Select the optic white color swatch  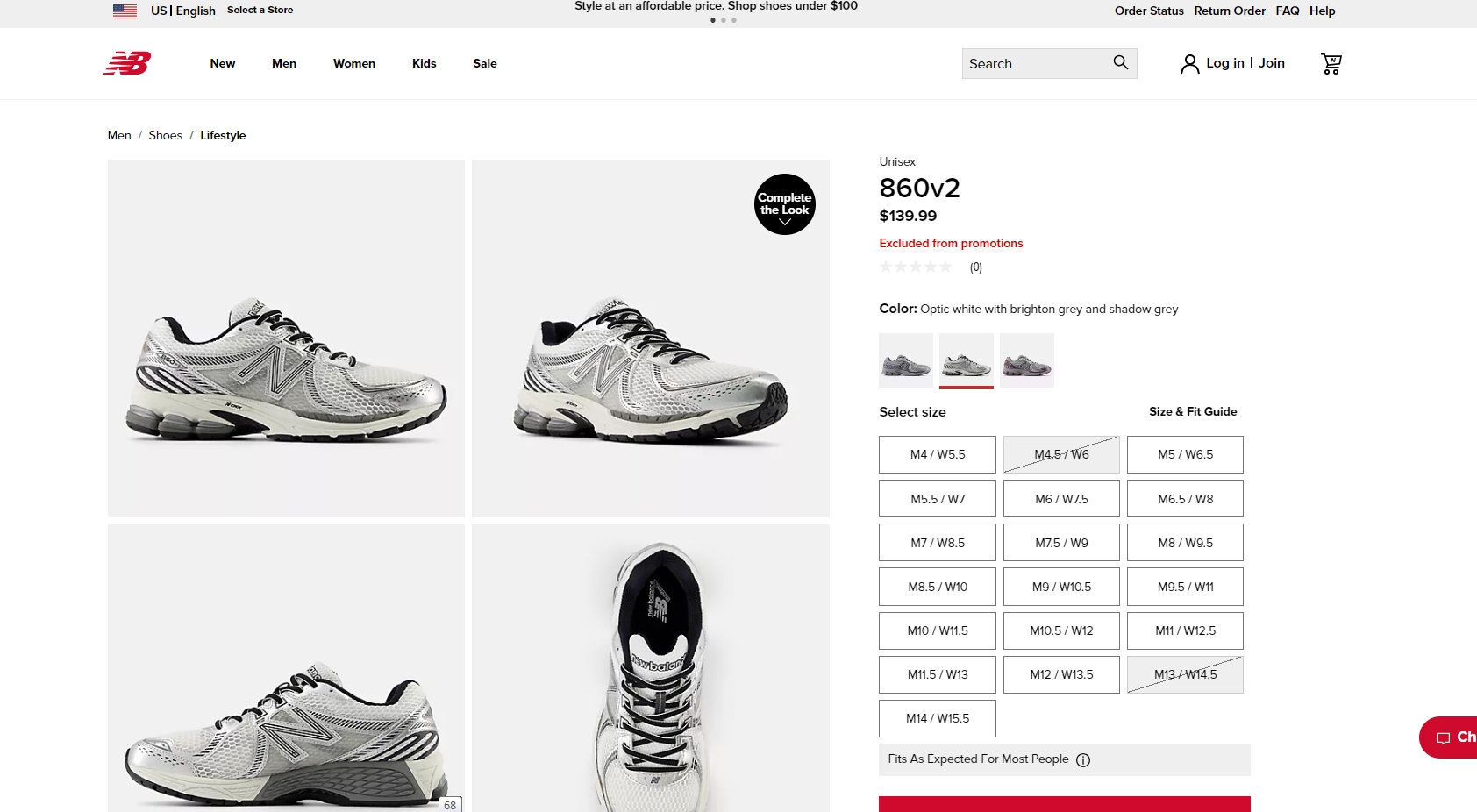(967, 360)
